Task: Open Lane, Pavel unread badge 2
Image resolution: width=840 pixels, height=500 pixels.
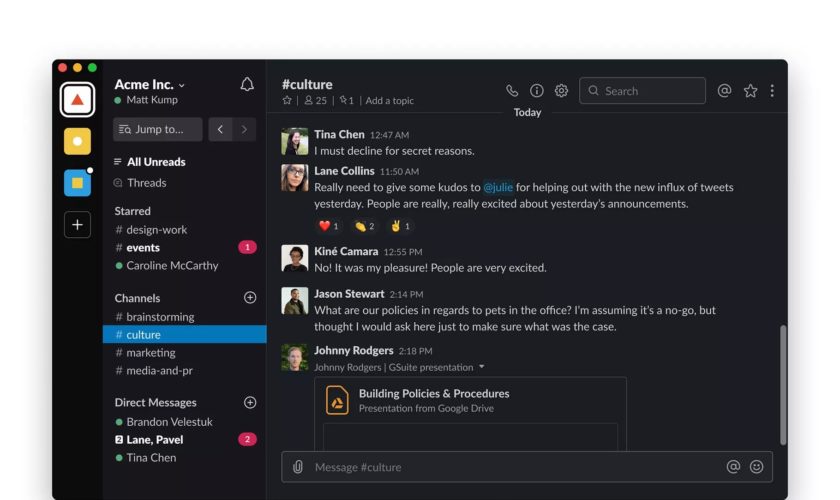Action: 247,439
